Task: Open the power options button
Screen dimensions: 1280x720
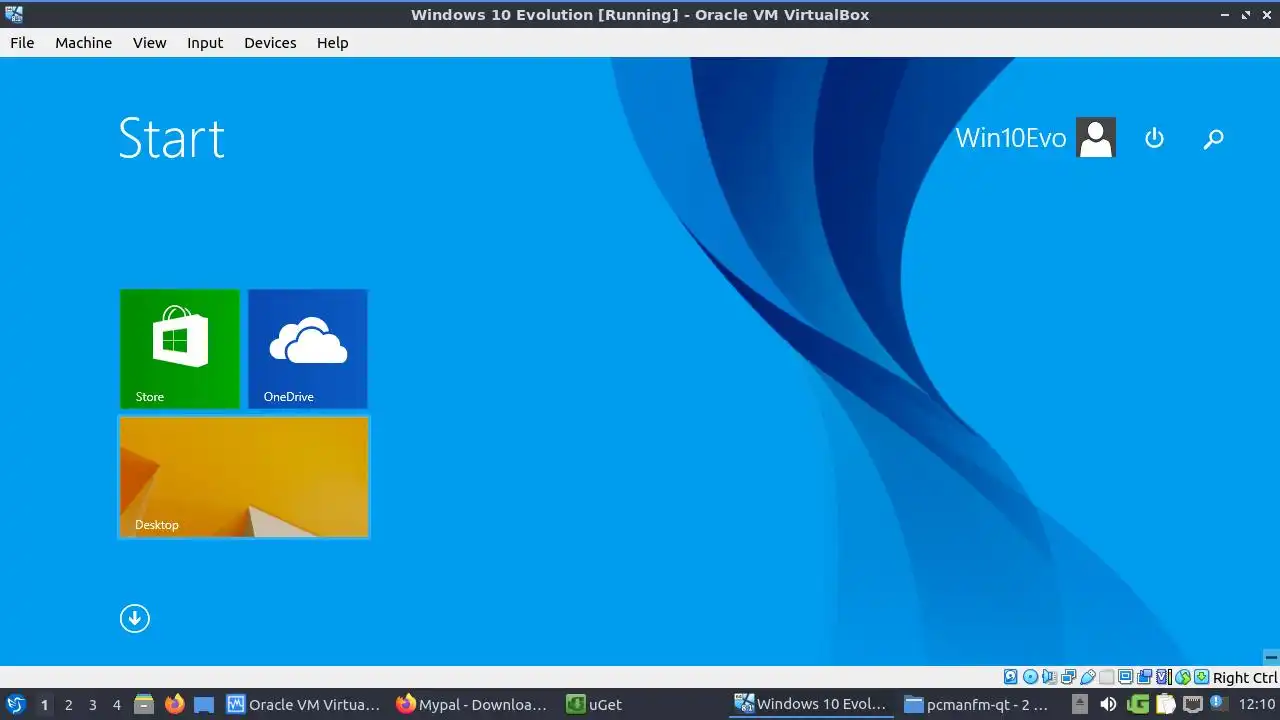Action: pos(1155,138)
